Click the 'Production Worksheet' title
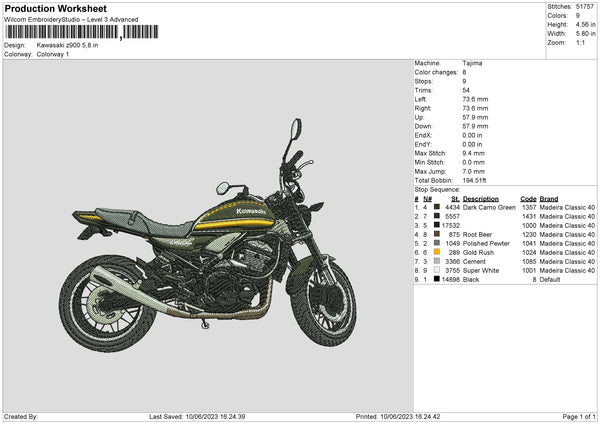The height and width of the screenshot is (424, 600). tap(55, 8)
